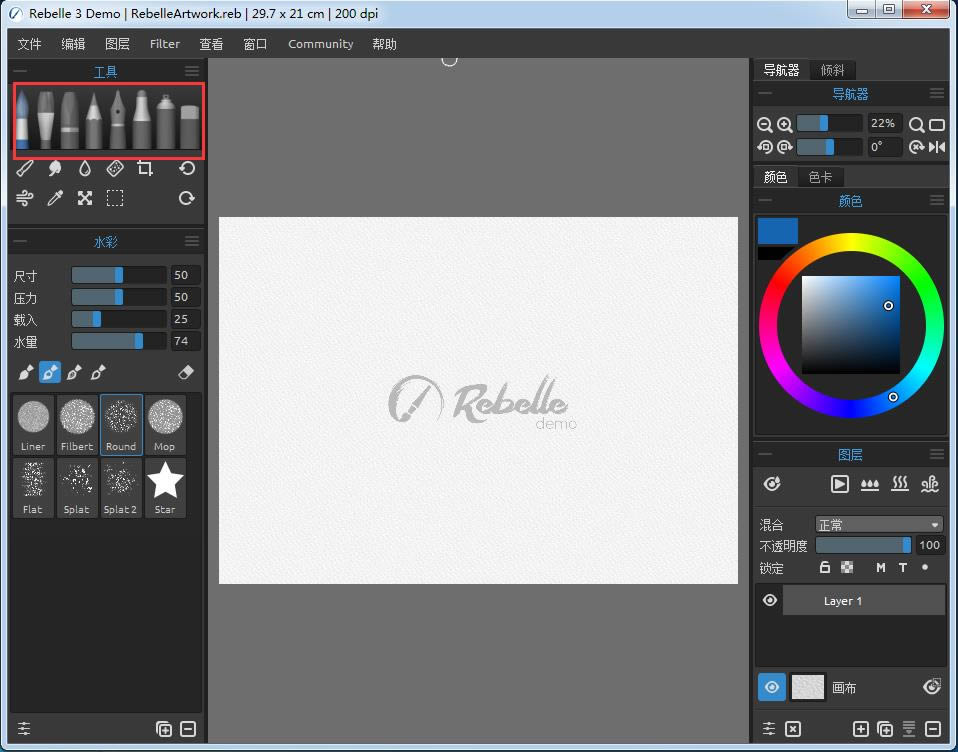Screen dimensions: 958x752
Task: Select the dashed rectangle Selection tool
Action: pos(115,198)
